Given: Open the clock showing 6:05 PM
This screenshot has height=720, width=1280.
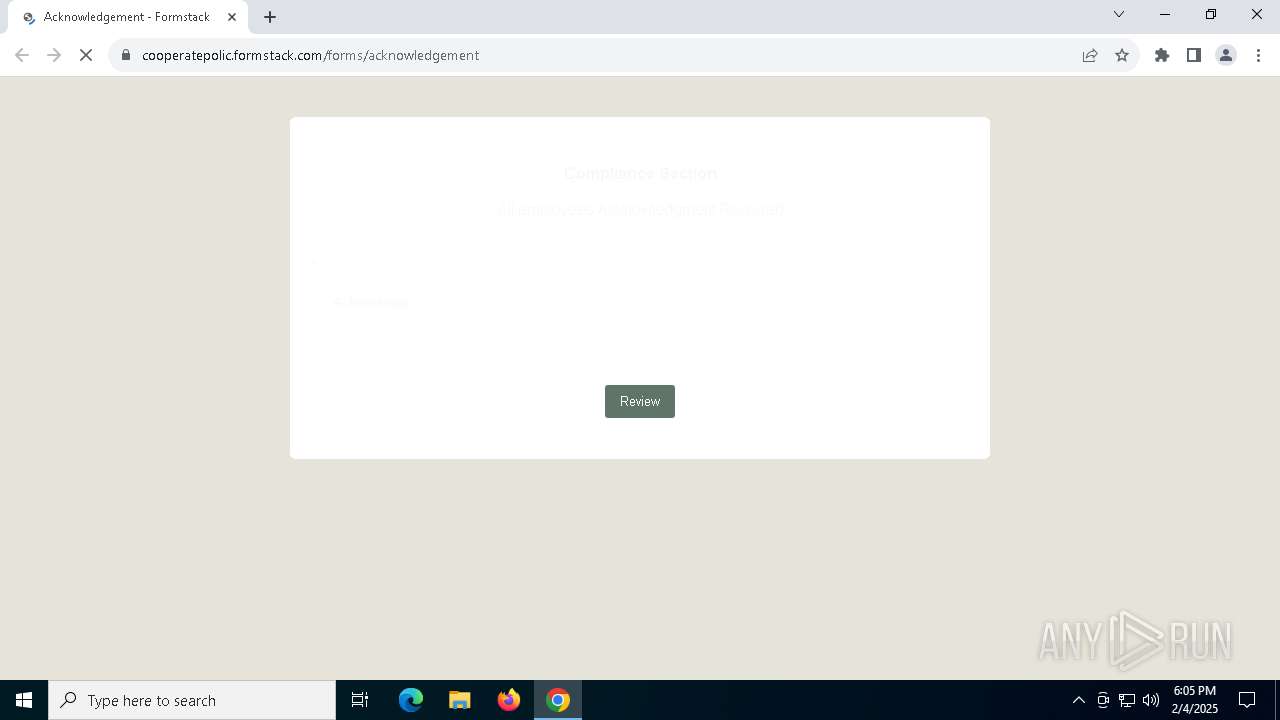Looking at the screenshot, I should tap(1194, 700).
